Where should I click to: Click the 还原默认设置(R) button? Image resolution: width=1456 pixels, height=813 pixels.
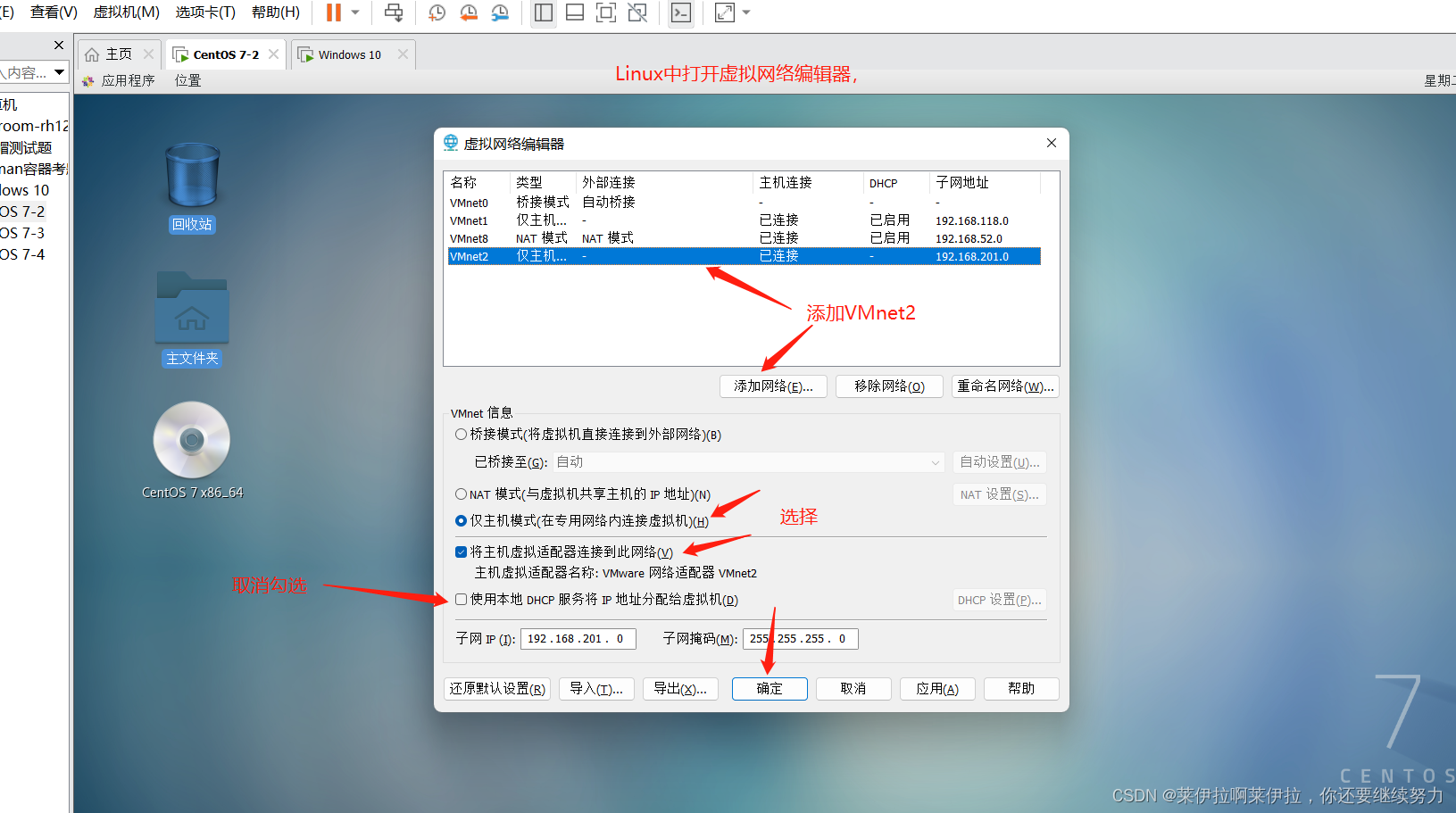point(497,689)
